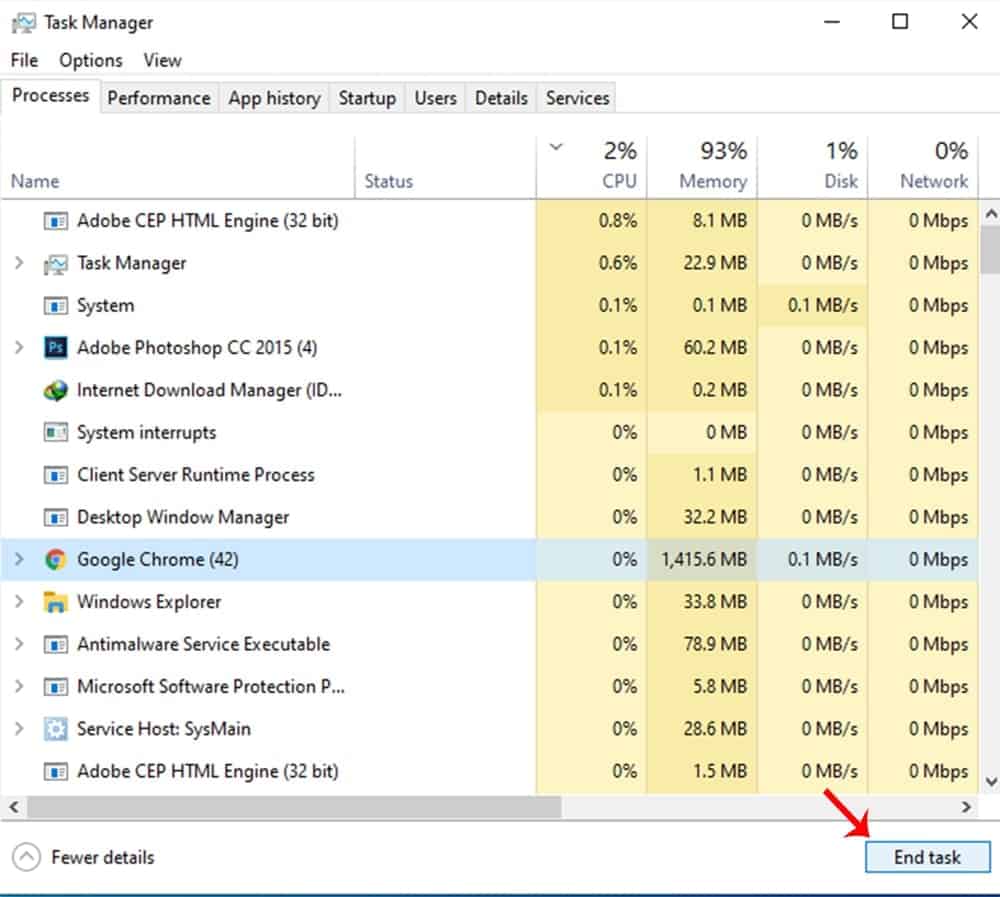
Task: Select the System interrupts row text
Action: click(x=147, y=433)
